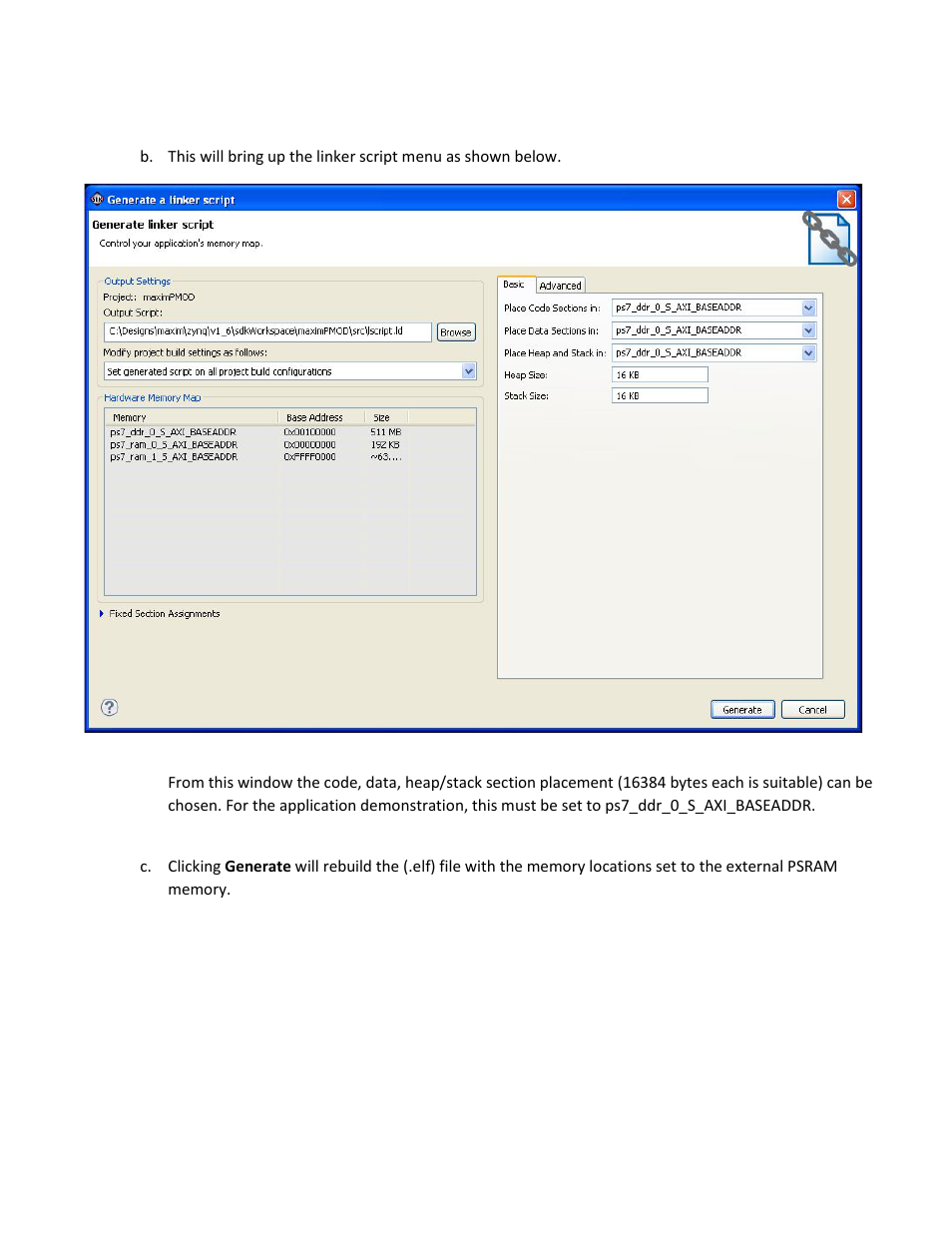The width and height of the screenshot is (952, 1233).
Task: Click the Size column header
Action: (387, 417)
